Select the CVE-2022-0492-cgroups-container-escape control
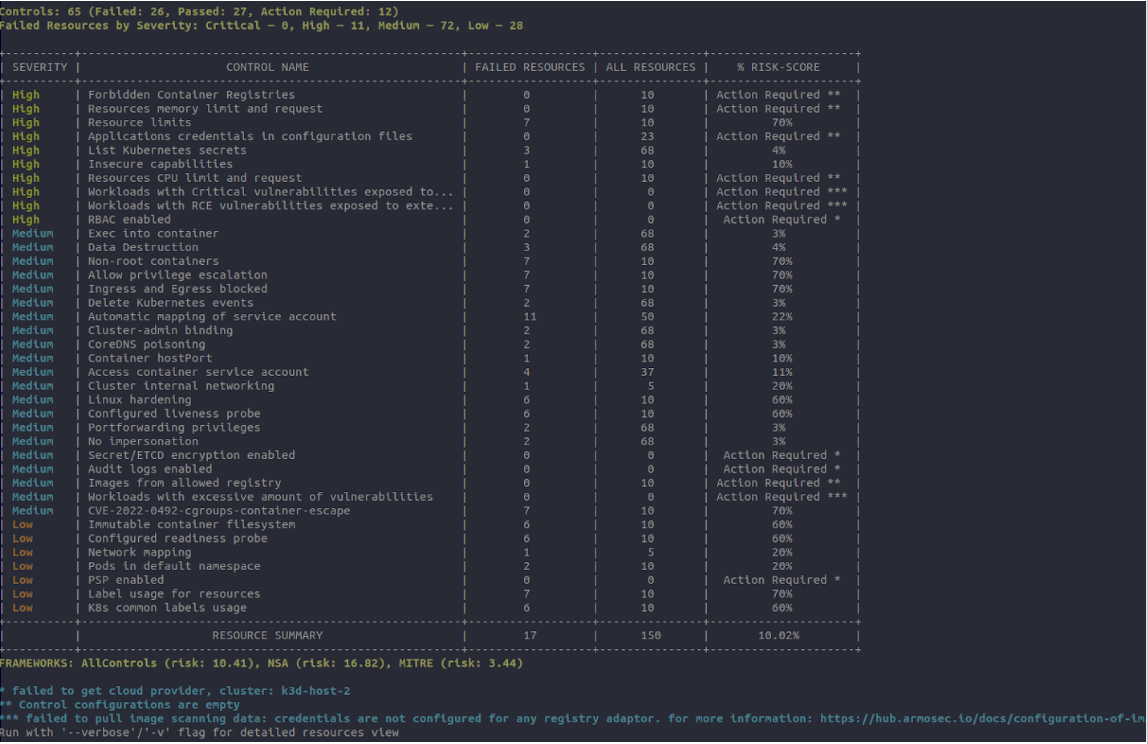 point(219,510)
